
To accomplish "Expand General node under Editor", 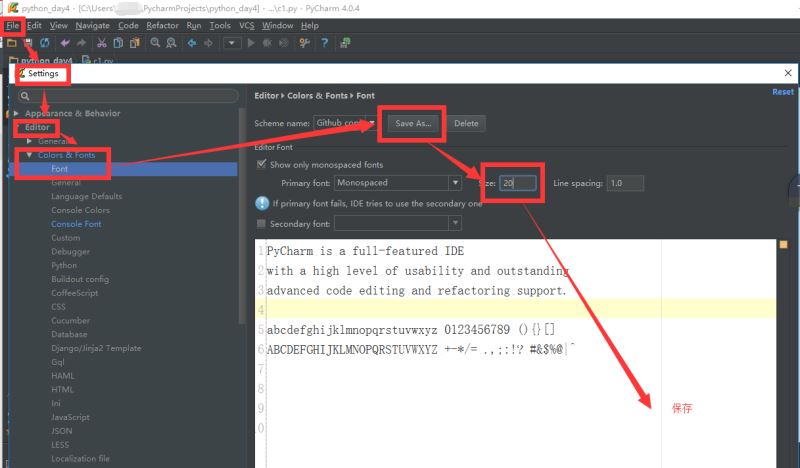I will [x=30, y=141].
